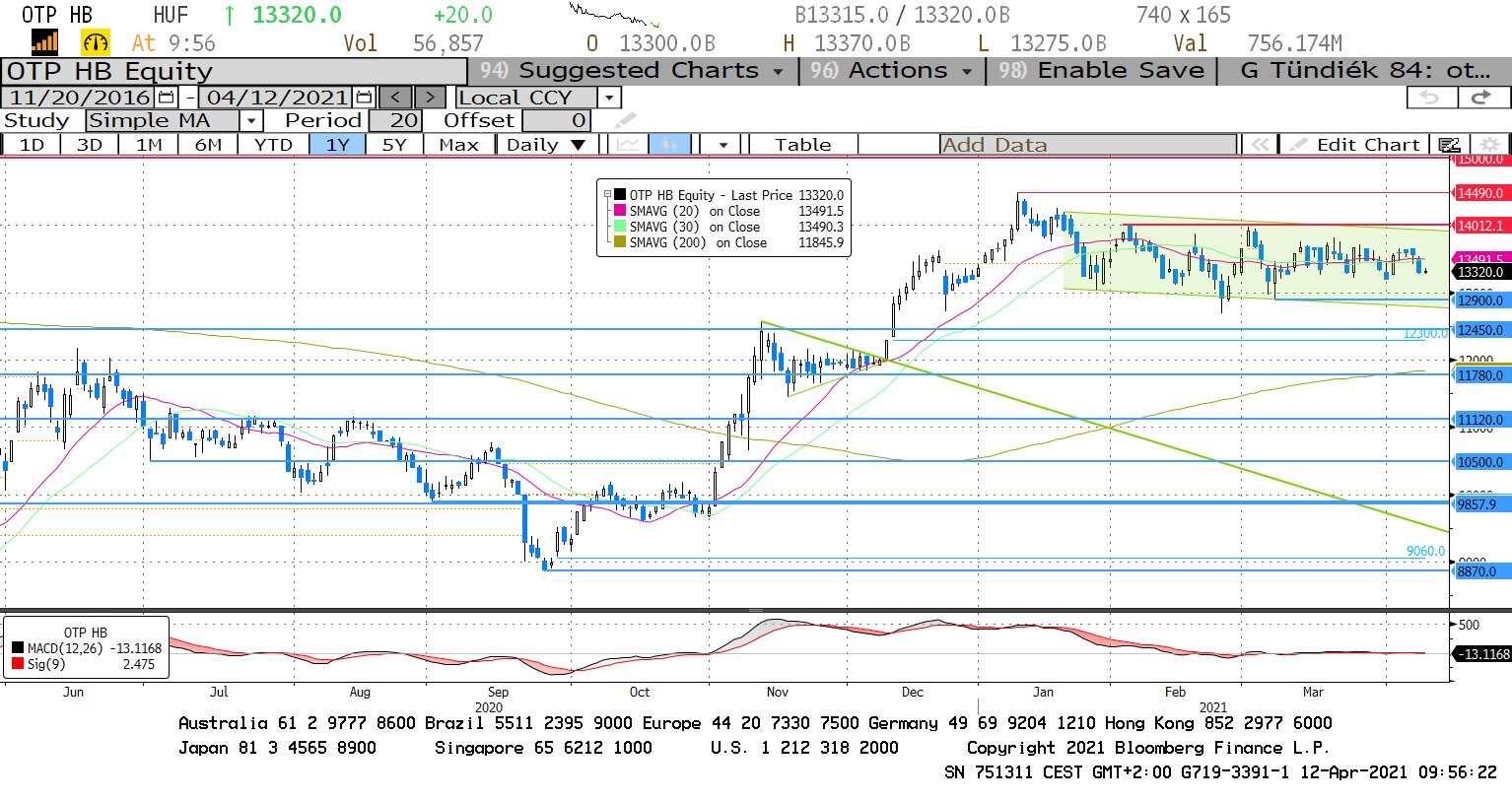Select the YTD range tab
The width and height of the screenshot is (1512, 801).
[x=273, y=145]
